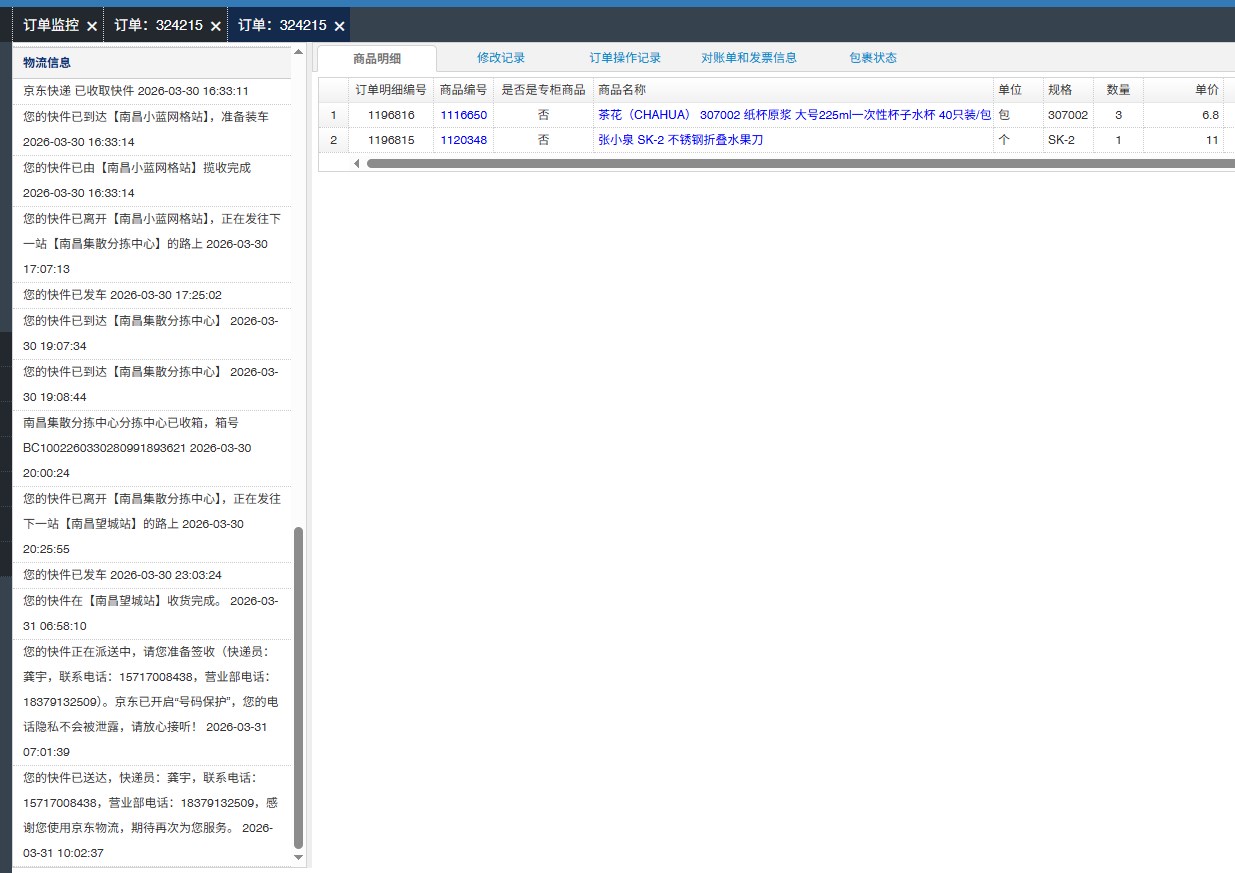Click the left arrow of the product table scrollbar
This screenshot has width=1235, height=873.
[x=357, y=163]
